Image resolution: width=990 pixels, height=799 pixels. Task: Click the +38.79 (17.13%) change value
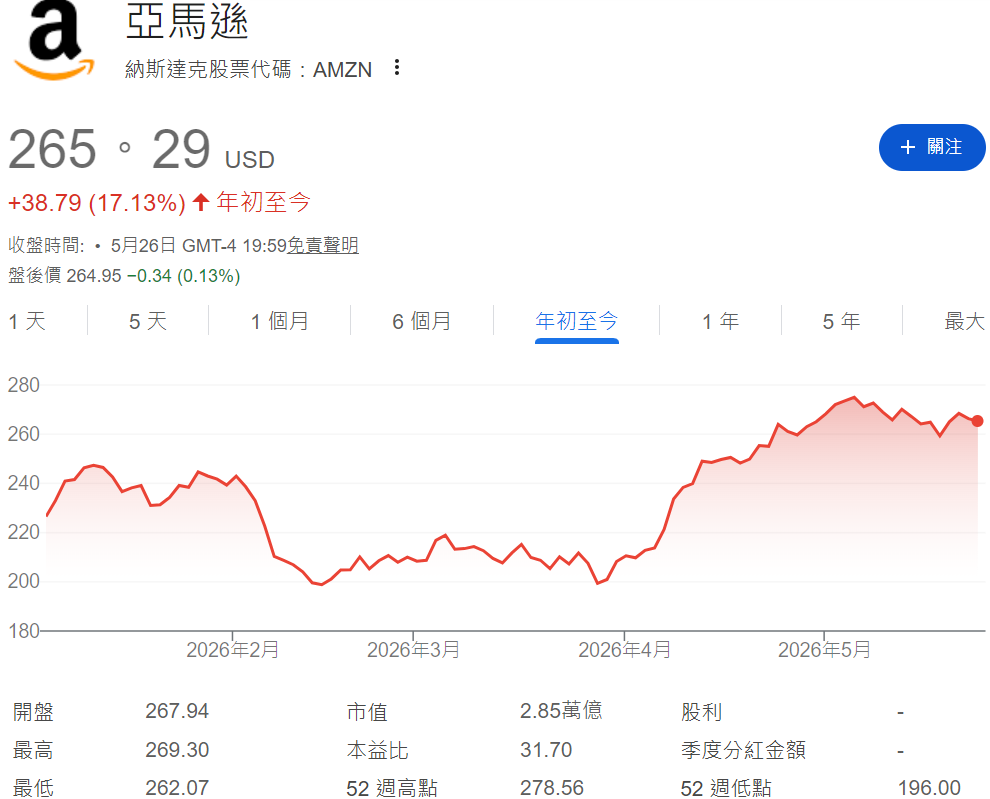coord(97,203)
